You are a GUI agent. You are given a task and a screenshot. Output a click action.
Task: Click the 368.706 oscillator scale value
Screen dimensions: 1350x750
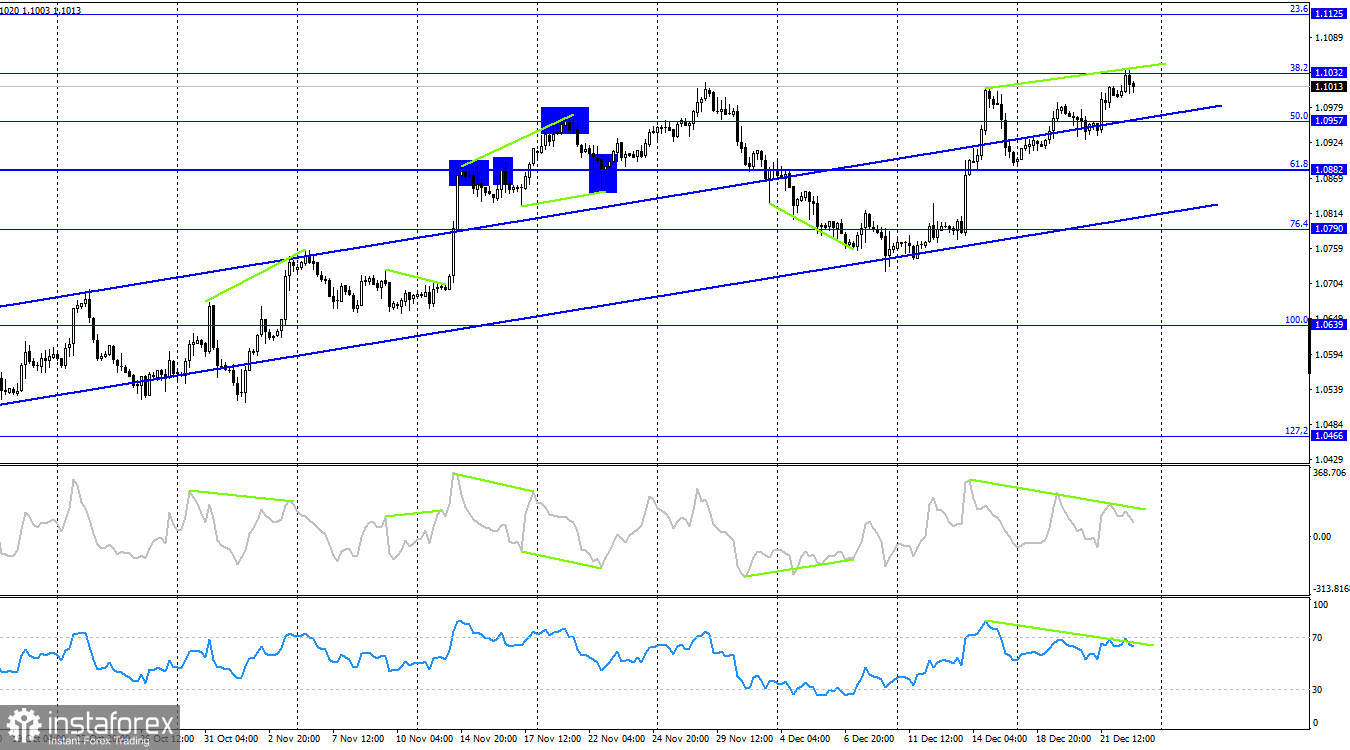pos(1331,473)
